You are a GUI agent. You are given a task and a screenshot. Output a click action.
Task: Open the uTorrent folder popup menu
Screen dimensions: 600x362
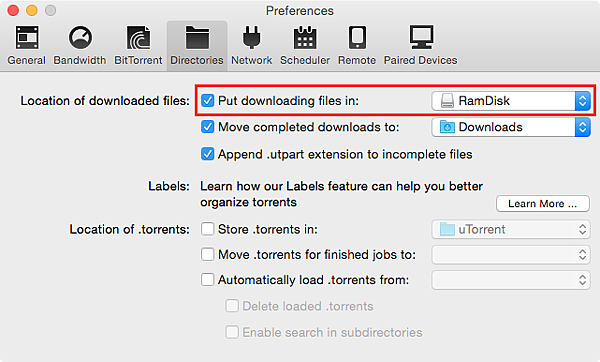point(511,229)
